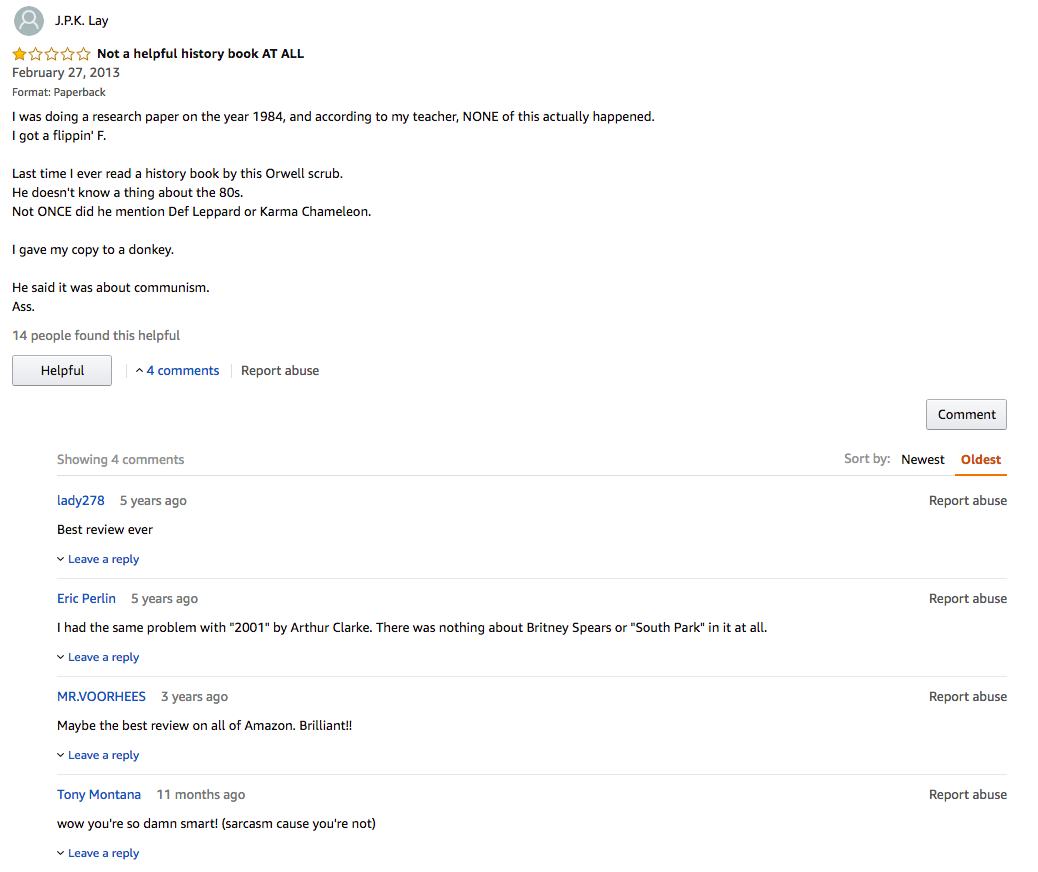Click the Comment button
Viewport: 1038px width, 872px height.
point(966,414)
